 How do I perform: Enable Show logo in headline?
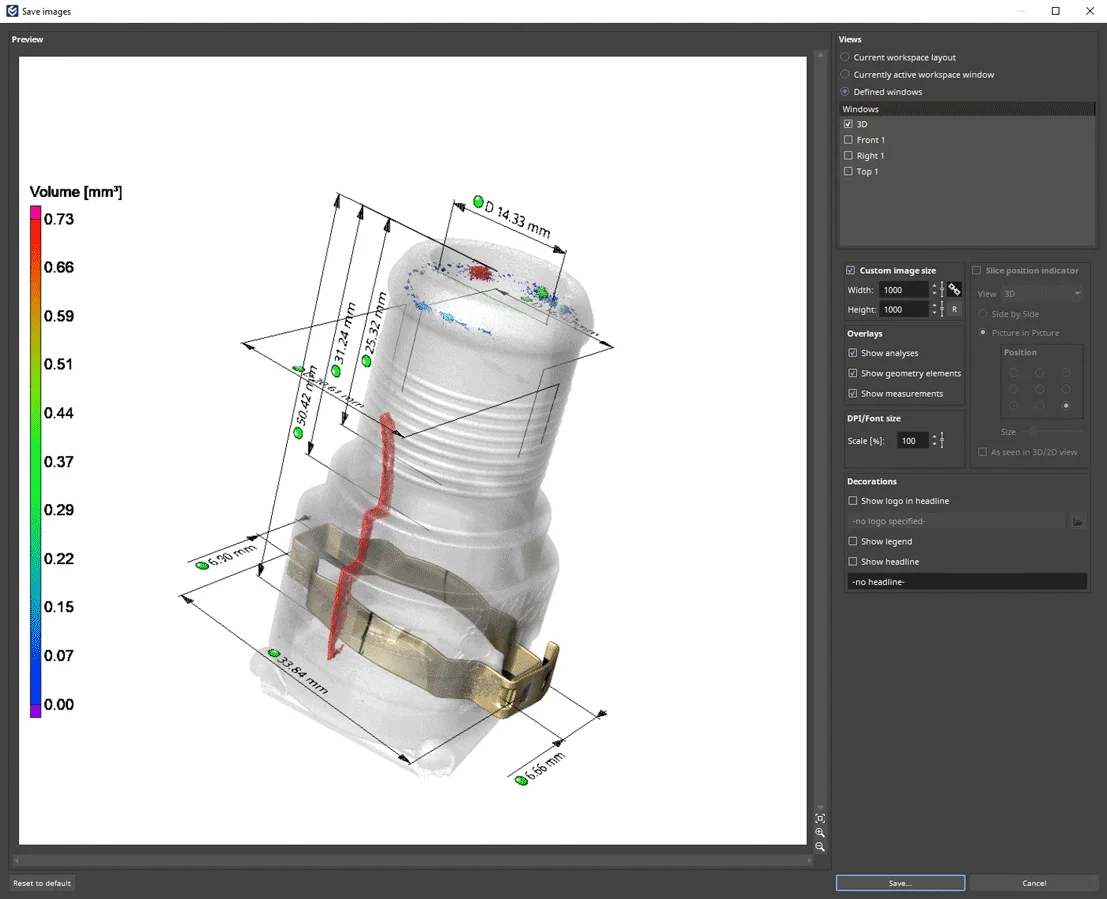pyautogui.click(x=853, y=501)
